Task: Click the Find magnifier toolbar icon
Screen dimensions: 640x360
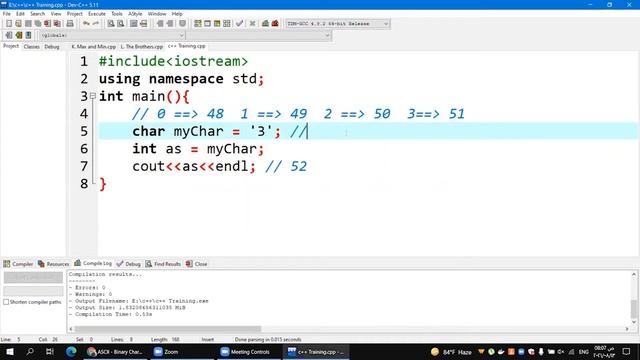Action: coord(111,24)
